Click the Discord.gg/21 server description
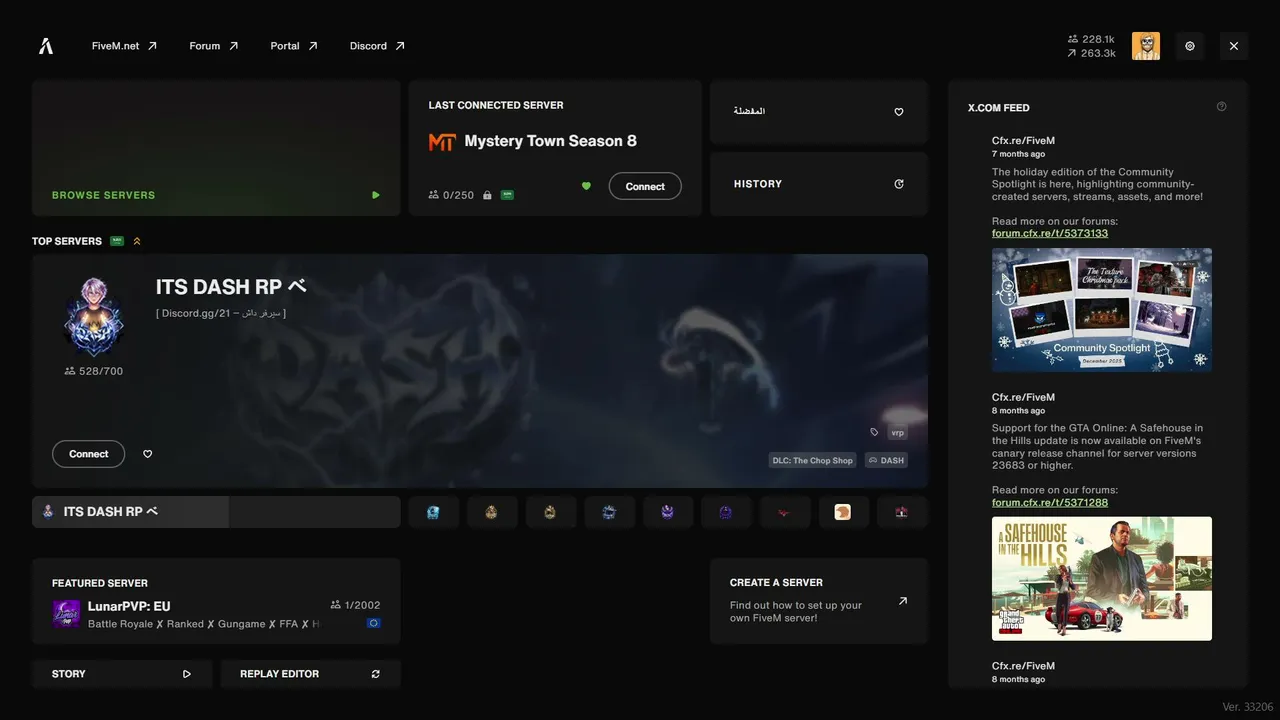Viewport: 1280px width, 720px height. point(221,313)
